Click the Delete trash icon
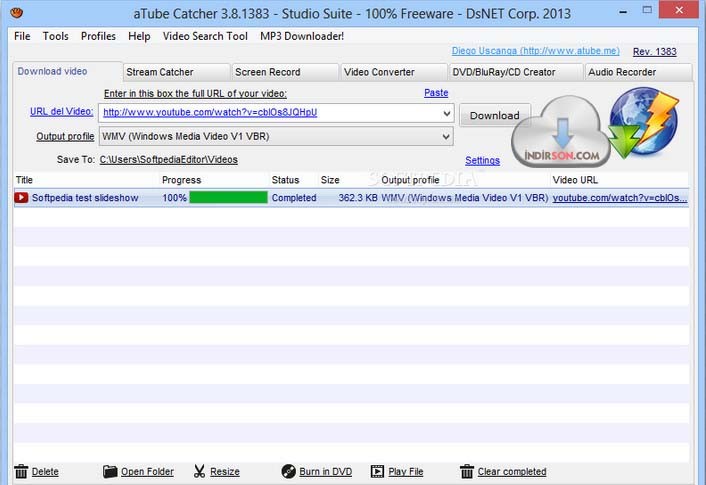This screenshot has height=485, width=706. pos(21,471)
